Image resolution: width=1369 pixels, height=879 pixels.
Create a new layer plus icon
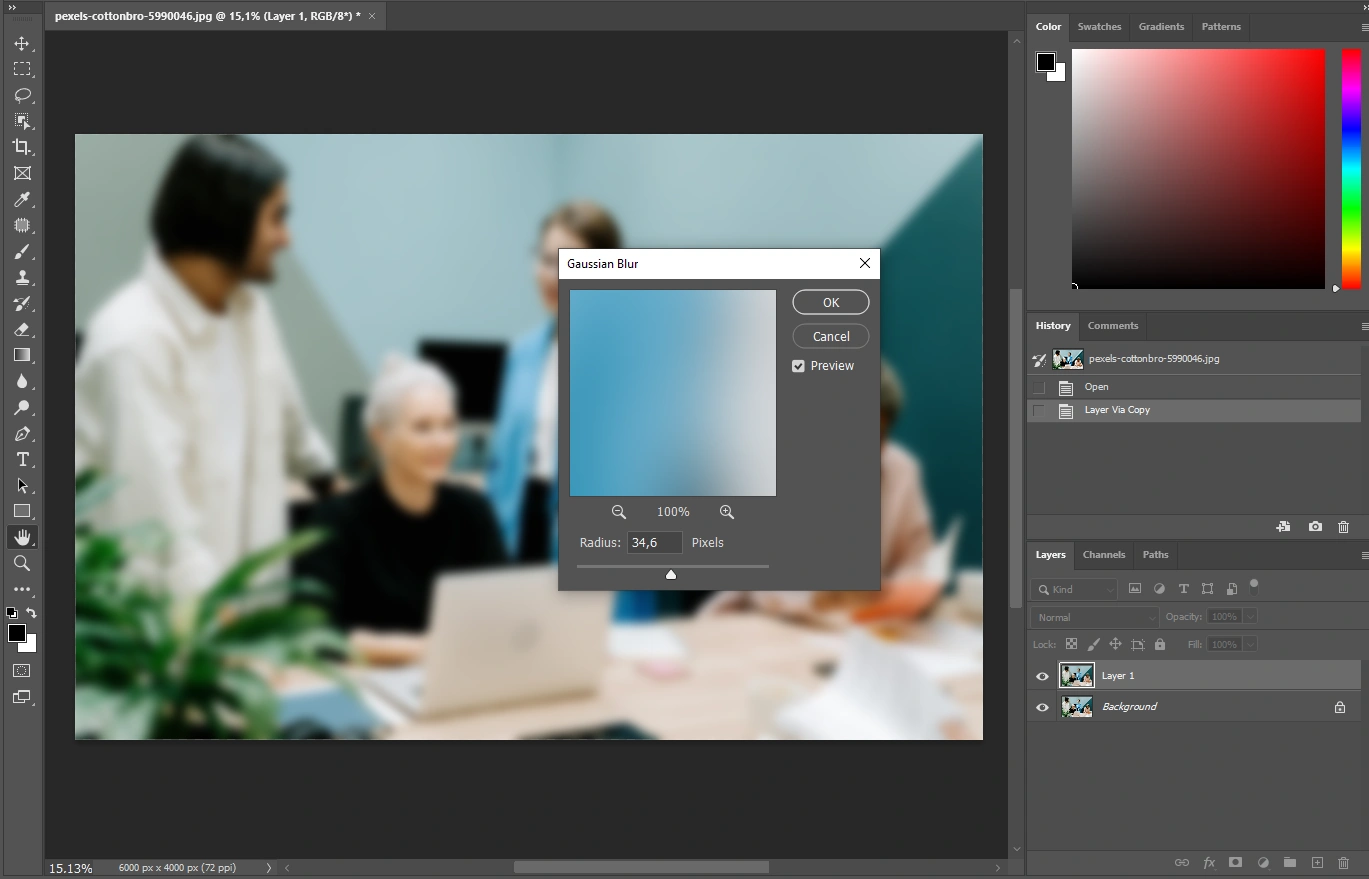(x=1317, y=862)
